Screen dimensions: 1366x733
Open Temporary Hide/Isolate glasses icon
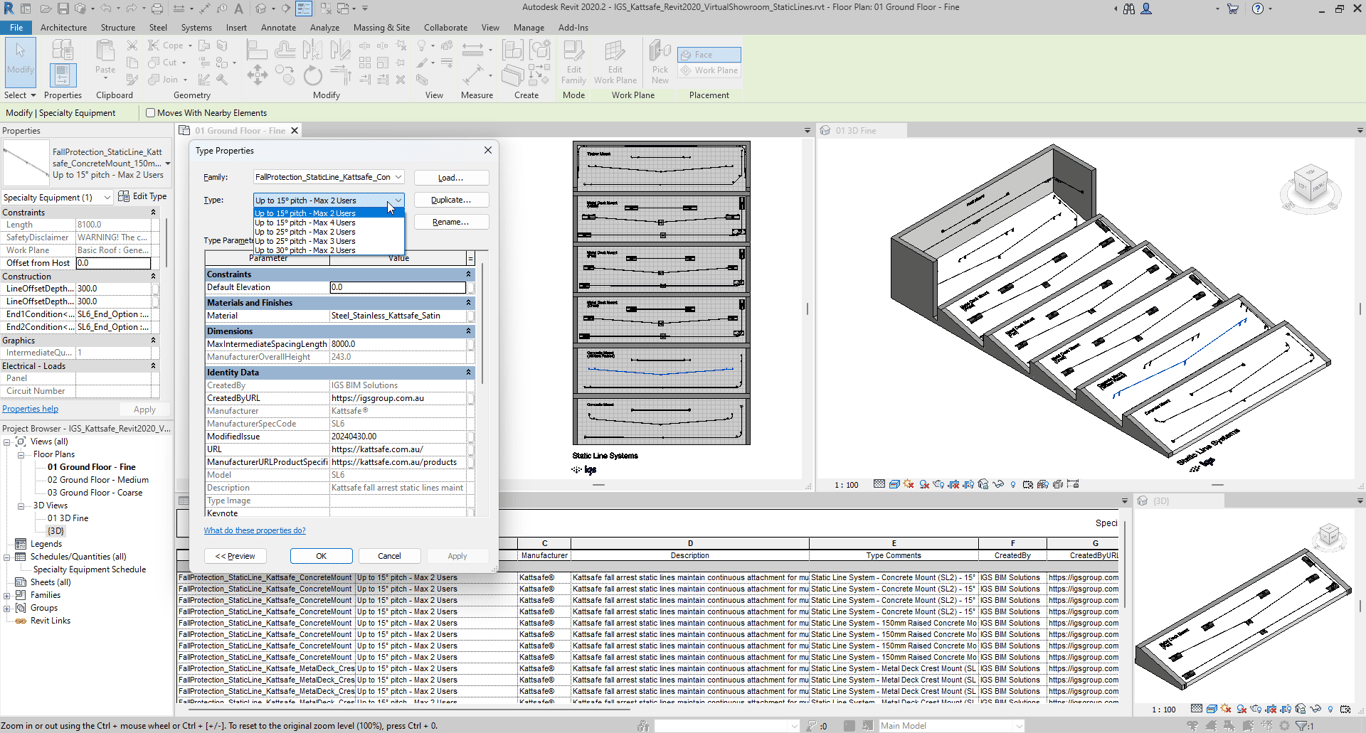pyautogui.click(x=996, y=484)
